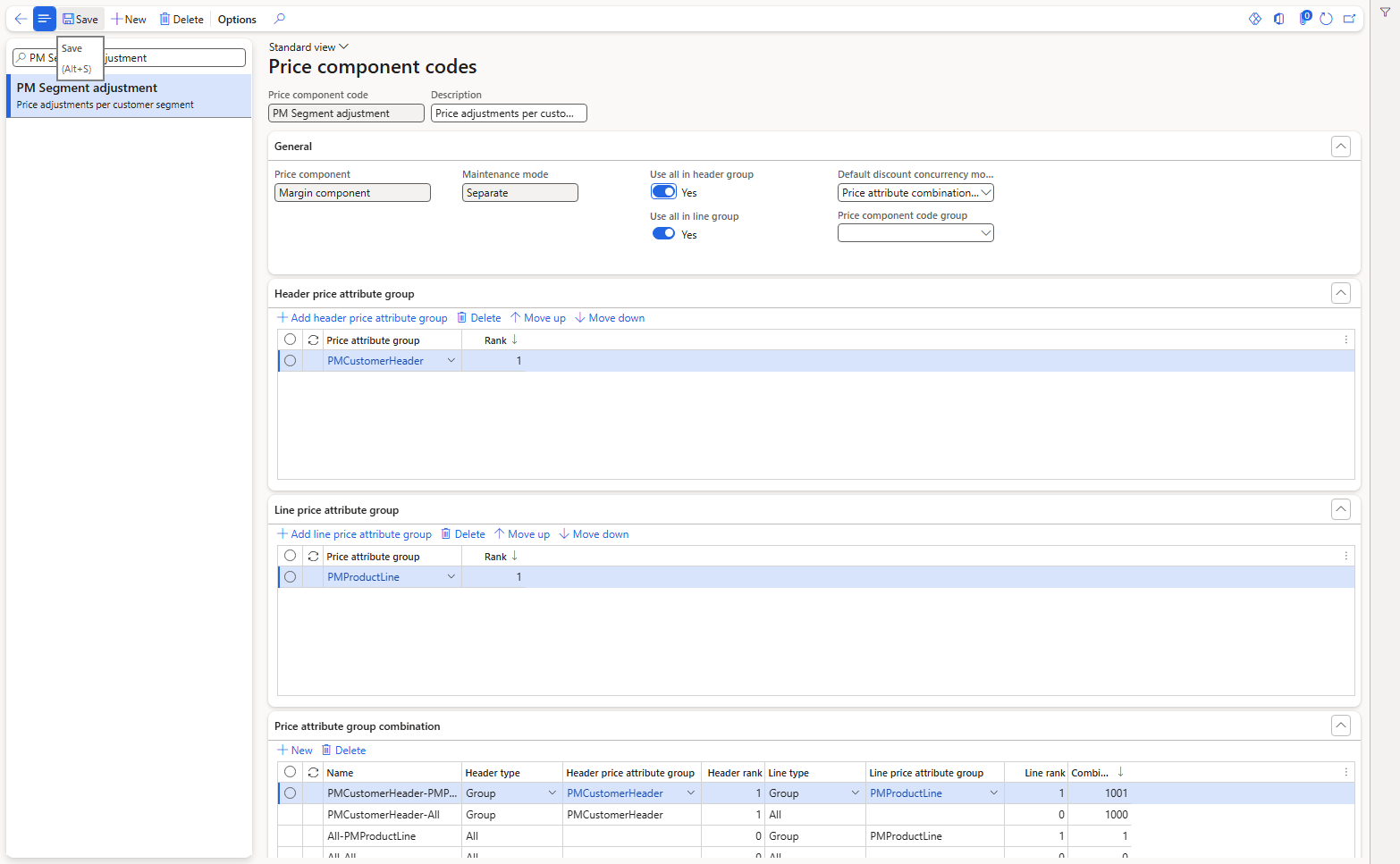Open the action bar search magnifier
The width and height of the screenshot is (1400, 864).
pyautogui.click(x=280, y=19)
